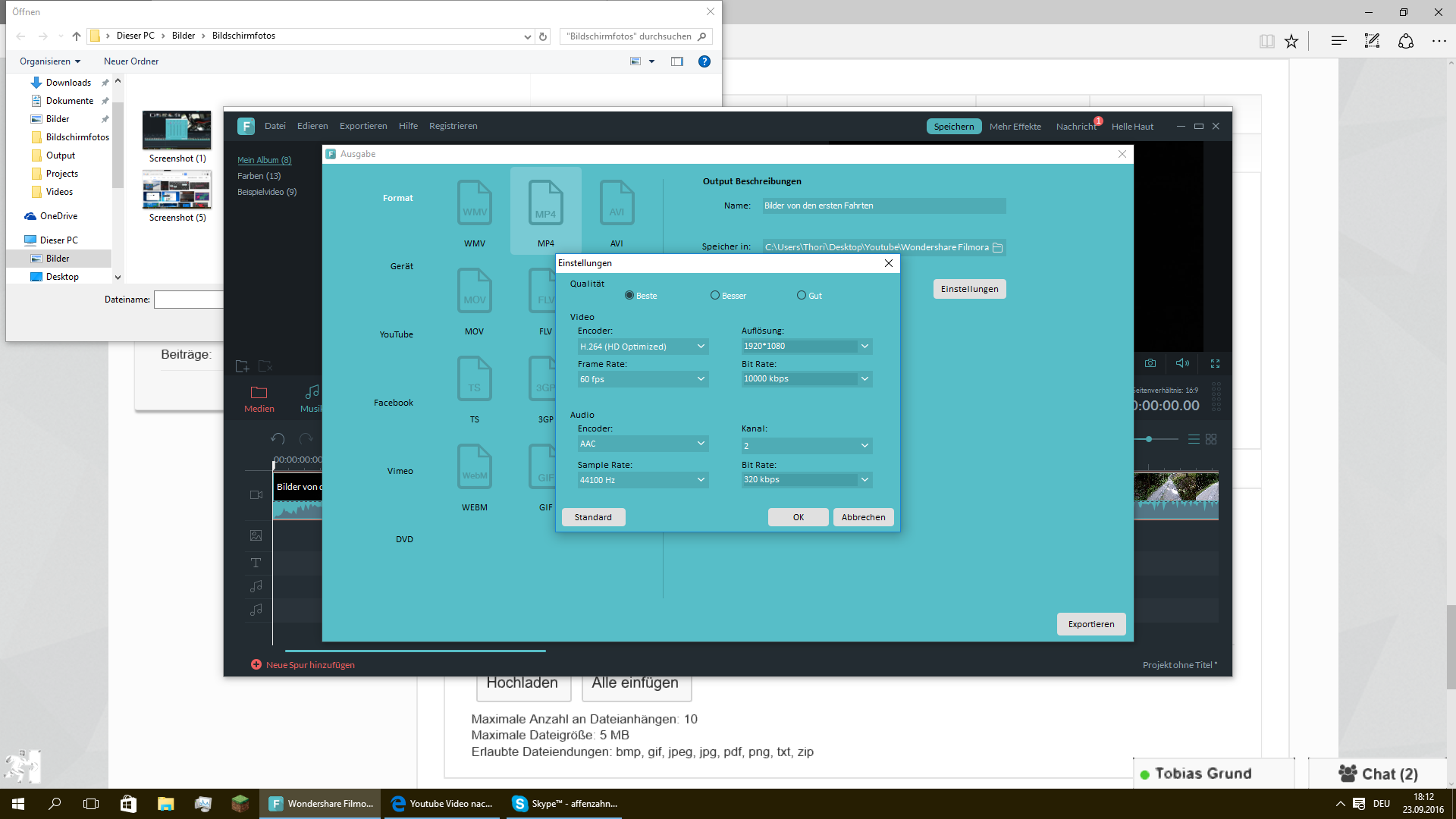Open the Frame Rate 60 fps dropdown
The width and height of the screenshot is (1456, 819).
coord(642,379)
